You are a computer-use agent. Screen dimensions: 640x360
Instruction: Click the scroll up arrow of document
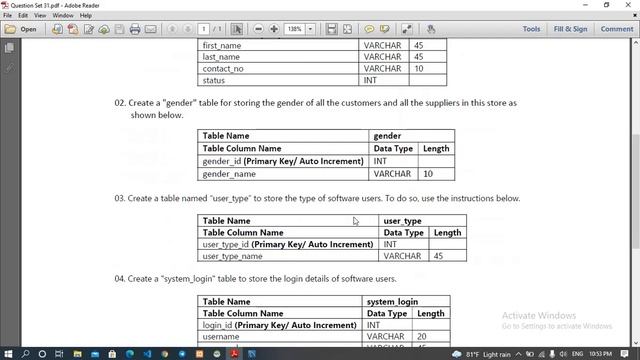(x=636, y=42)
